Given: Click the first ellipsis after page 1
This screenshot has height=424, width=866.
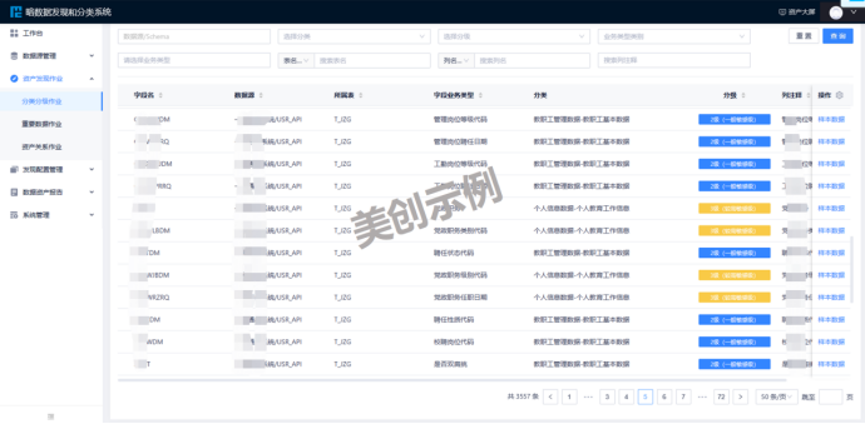Looking at the screenshot, I should (x=588, y=396).
